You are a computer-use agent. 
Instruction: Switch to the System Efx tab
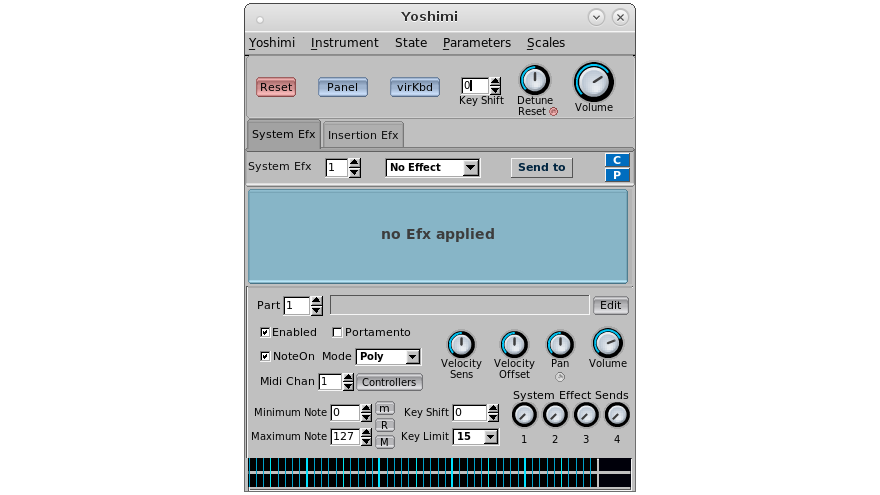(283, 134)
